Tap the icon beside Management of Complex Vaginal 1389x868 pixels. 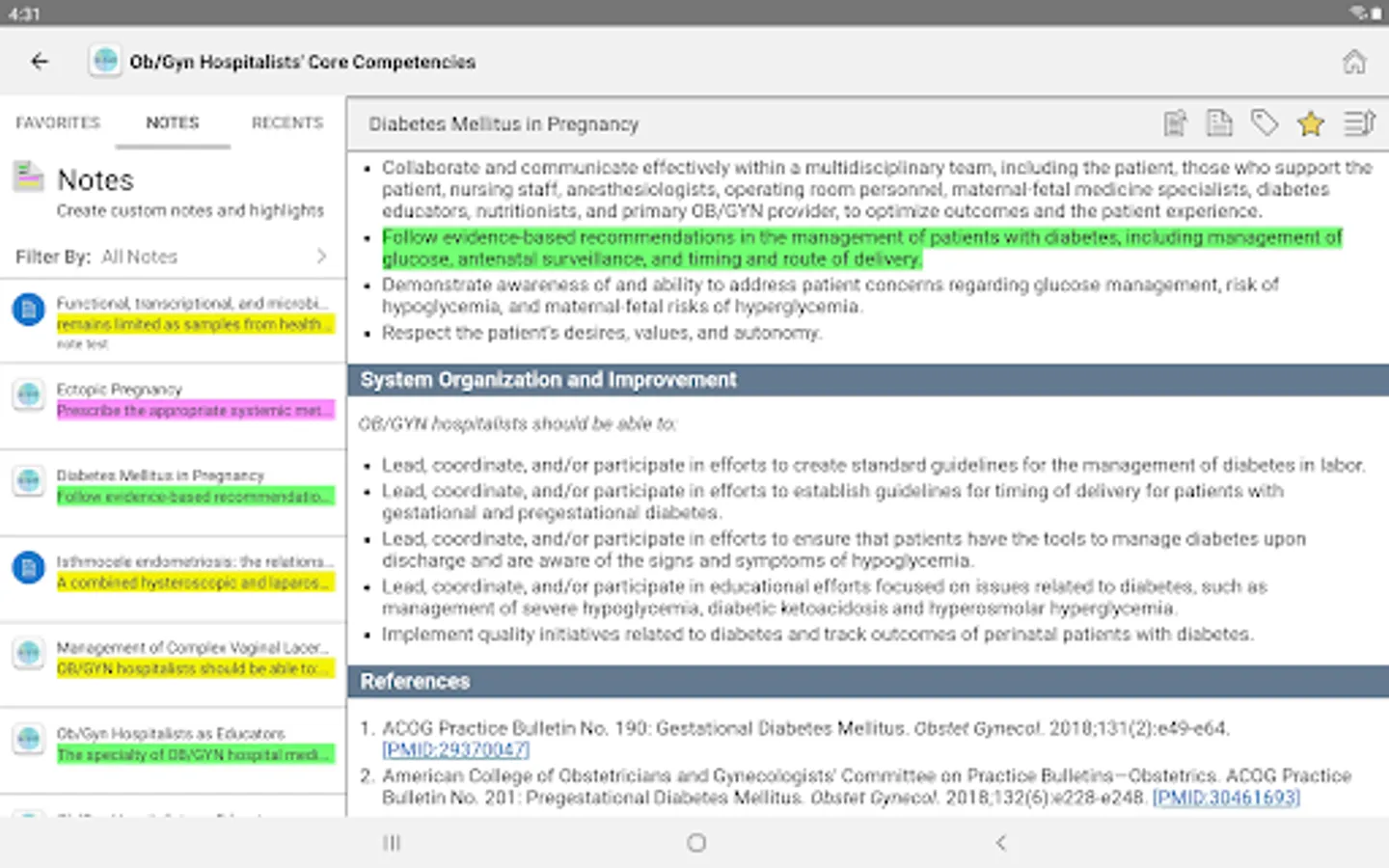29,653
